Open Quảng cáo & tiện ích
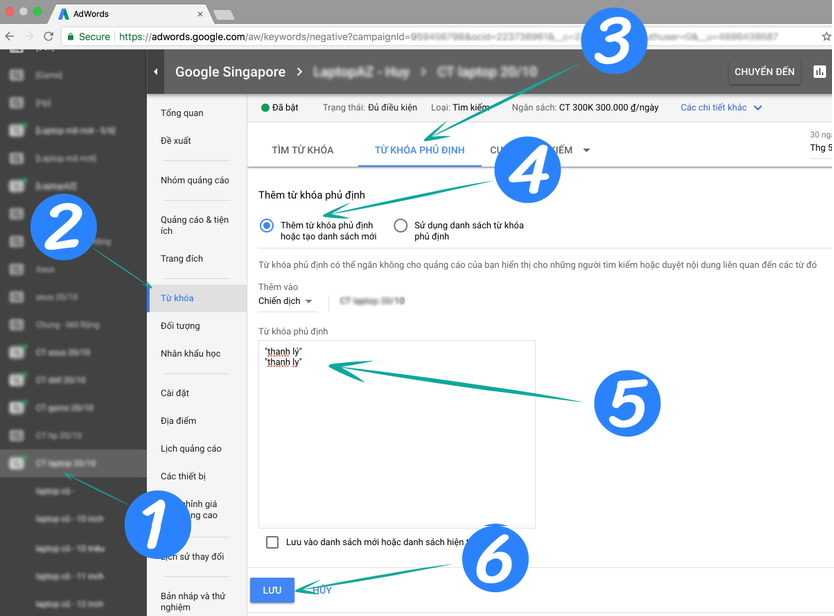This screenshot has width=834, height=616. 195,225
